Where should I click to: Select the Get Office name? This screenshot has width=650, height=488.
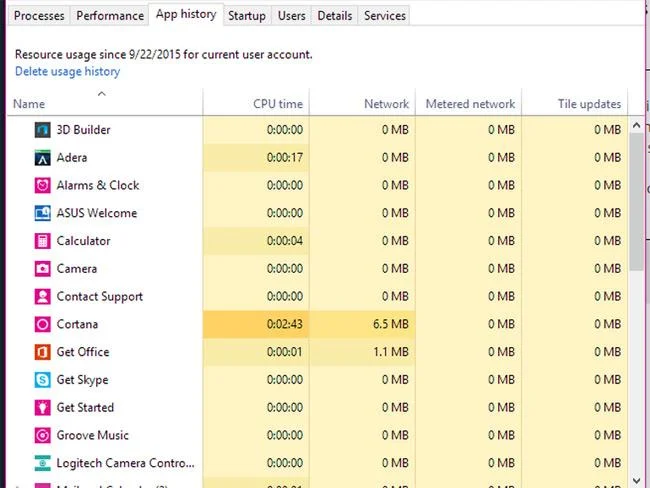tap(83, 352)
